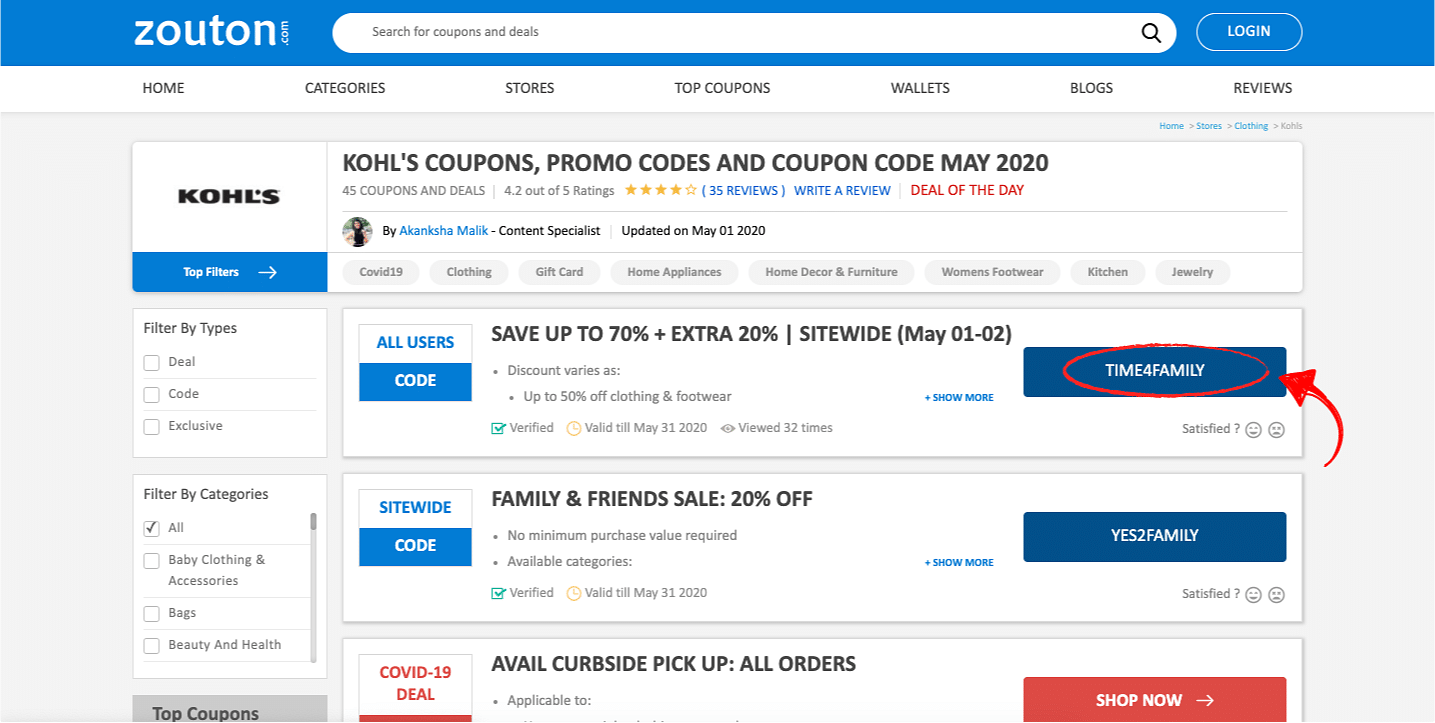Click the Kohl's store logo
The image size is (1435, 723).
[229, 197]
